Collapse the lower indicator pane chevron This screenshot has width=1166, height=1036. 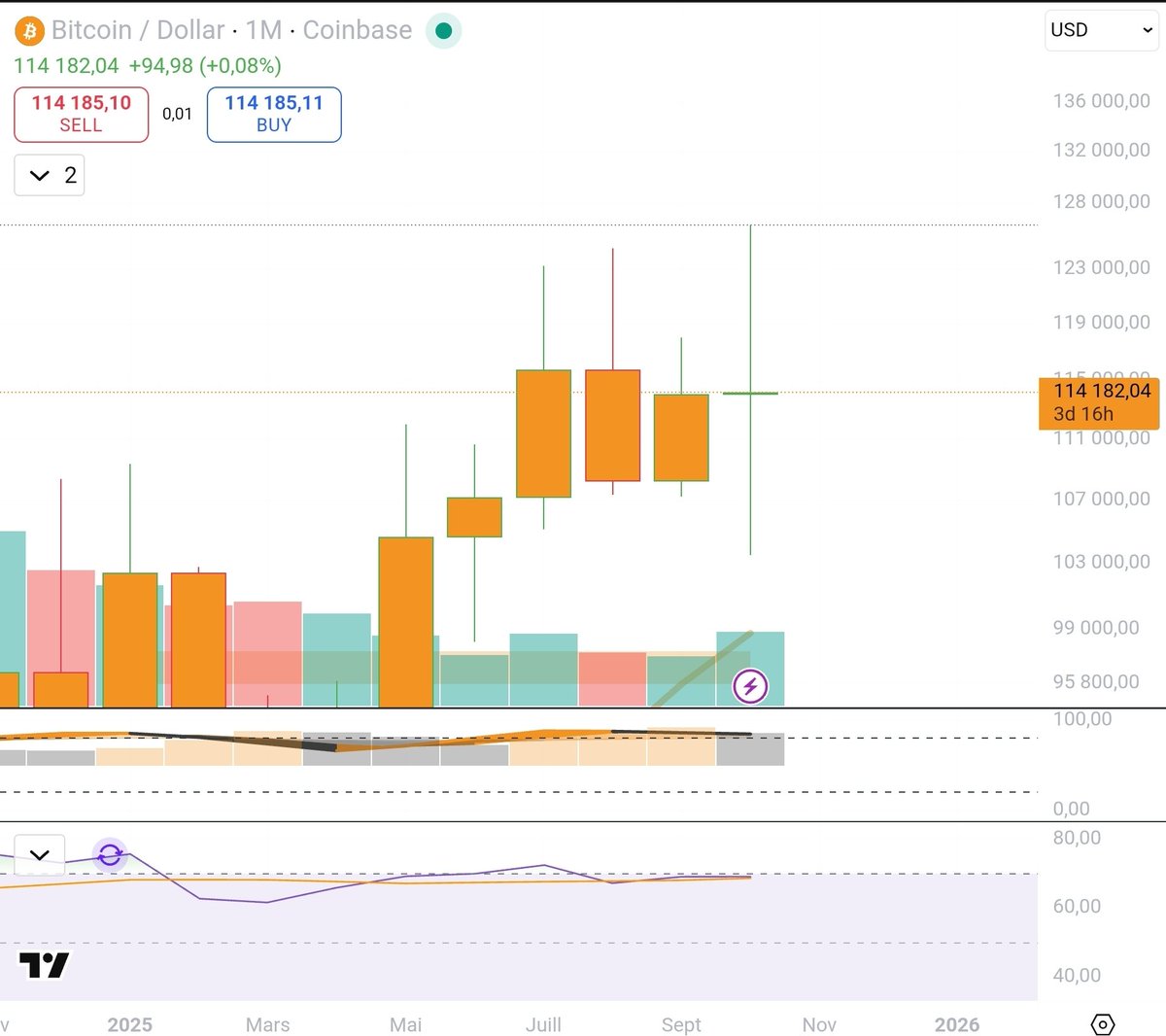click(x=40, y=855)
